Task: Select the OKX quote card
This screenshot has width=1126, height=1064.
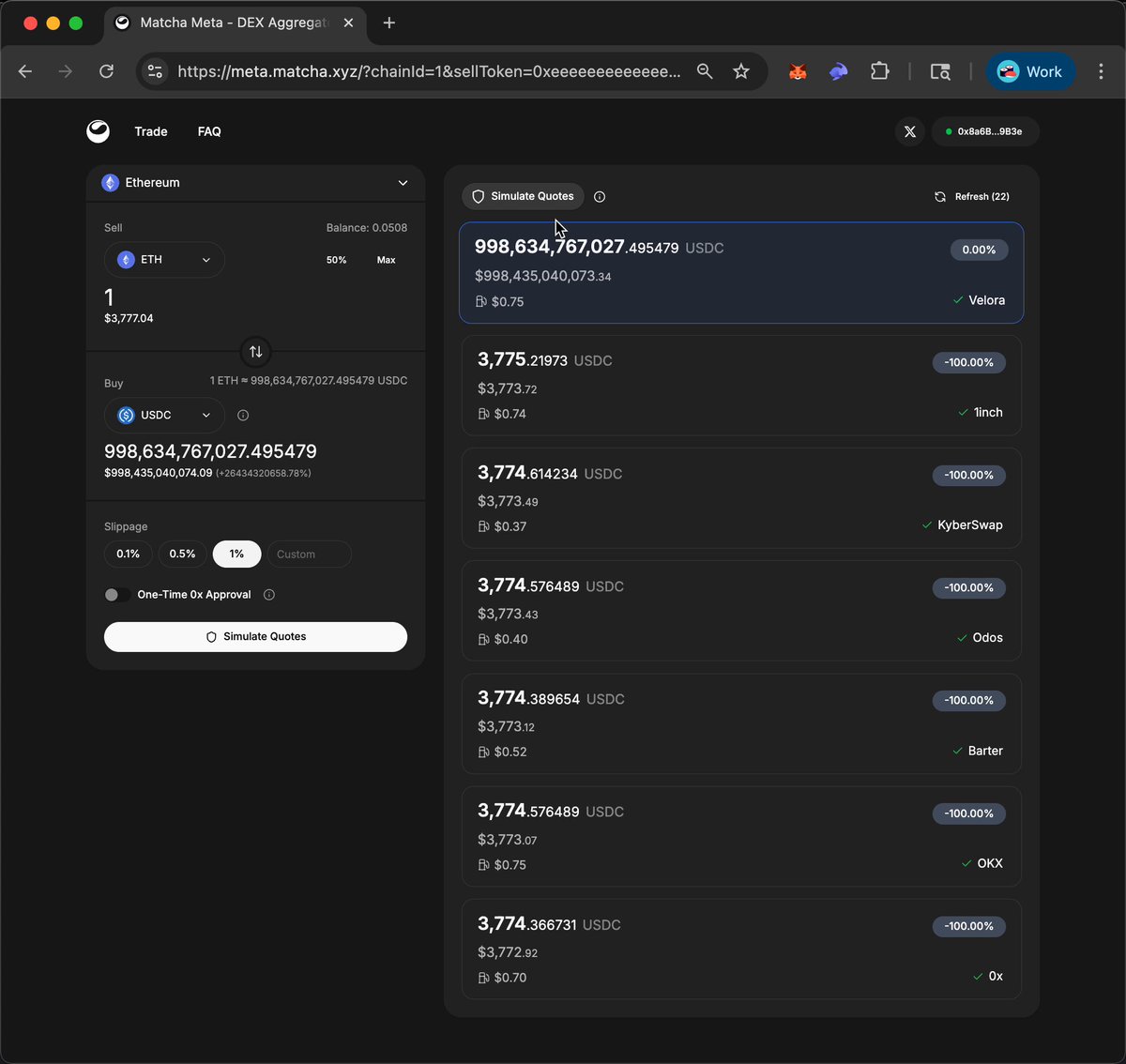Action: click(x=741, y=836)
